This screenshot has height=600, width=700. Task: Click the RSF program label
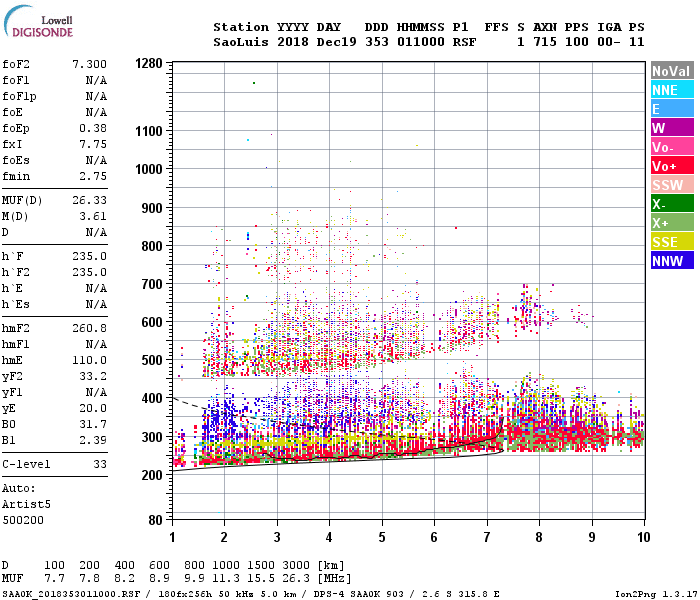coord(464,42)
